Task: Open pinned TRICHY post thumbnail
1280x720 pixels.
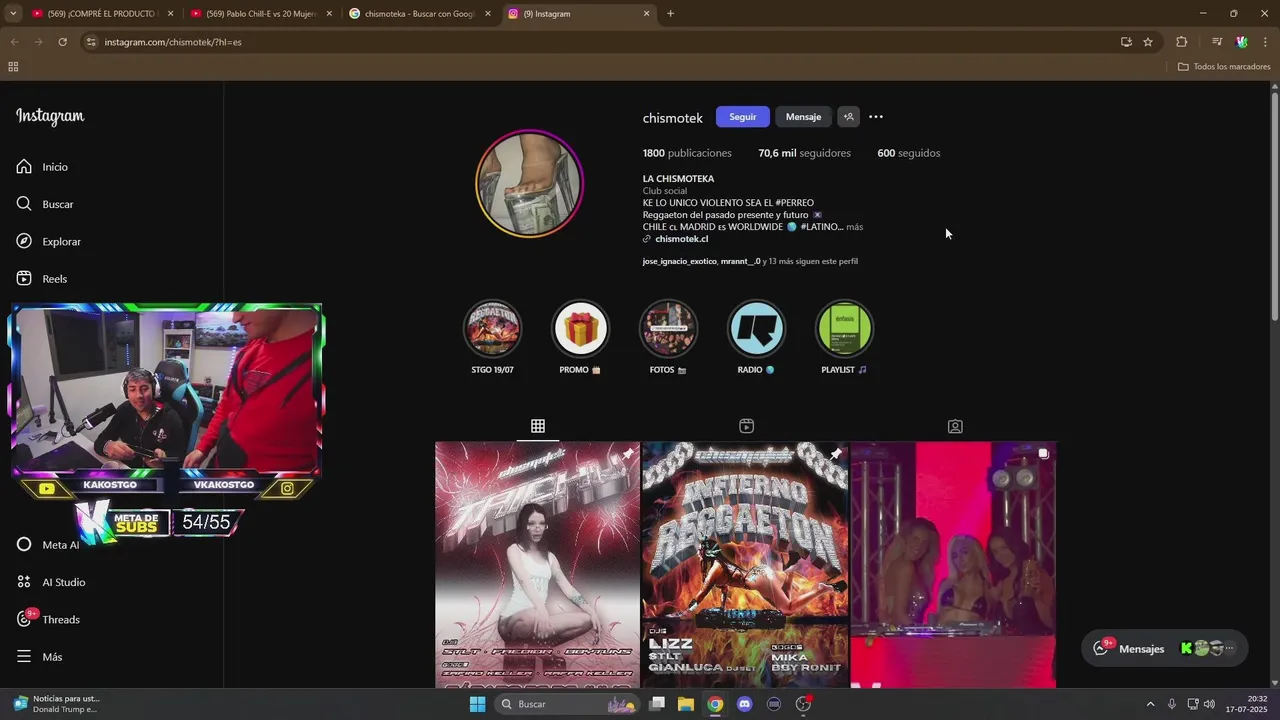Action: point(537,565)
